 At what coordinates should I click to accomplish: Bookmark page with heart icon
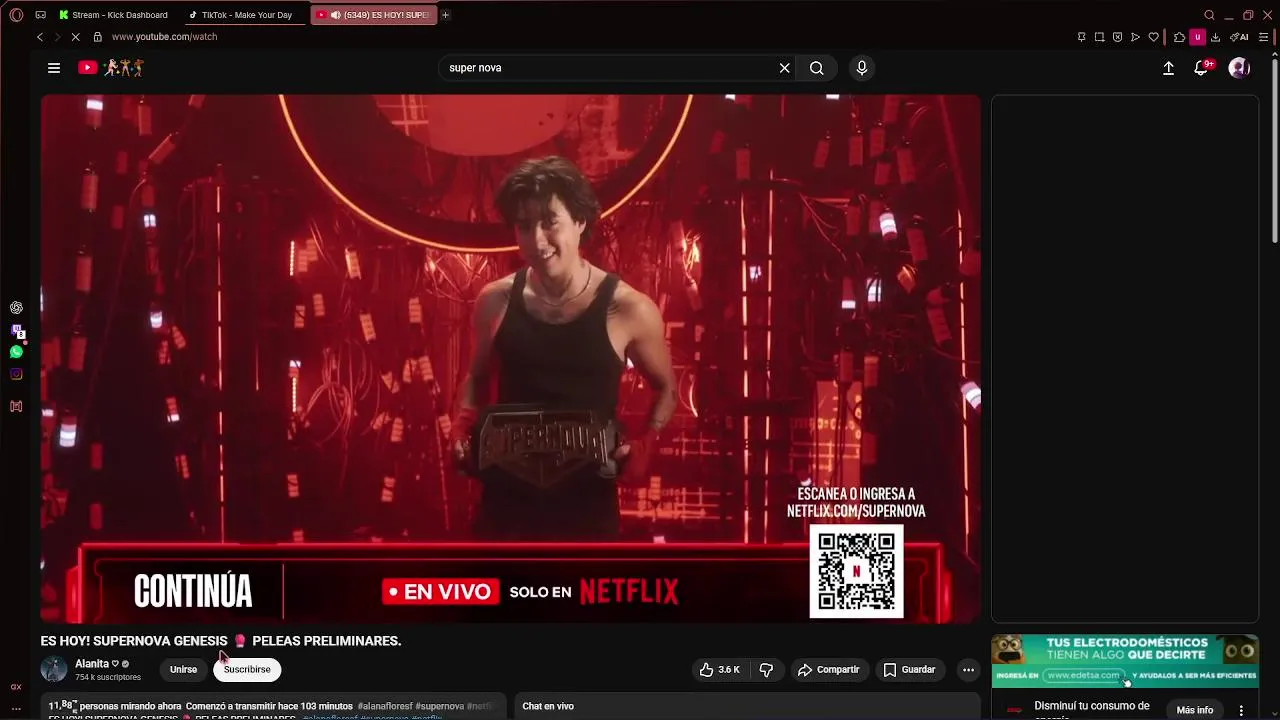(x=1153, y=37)
